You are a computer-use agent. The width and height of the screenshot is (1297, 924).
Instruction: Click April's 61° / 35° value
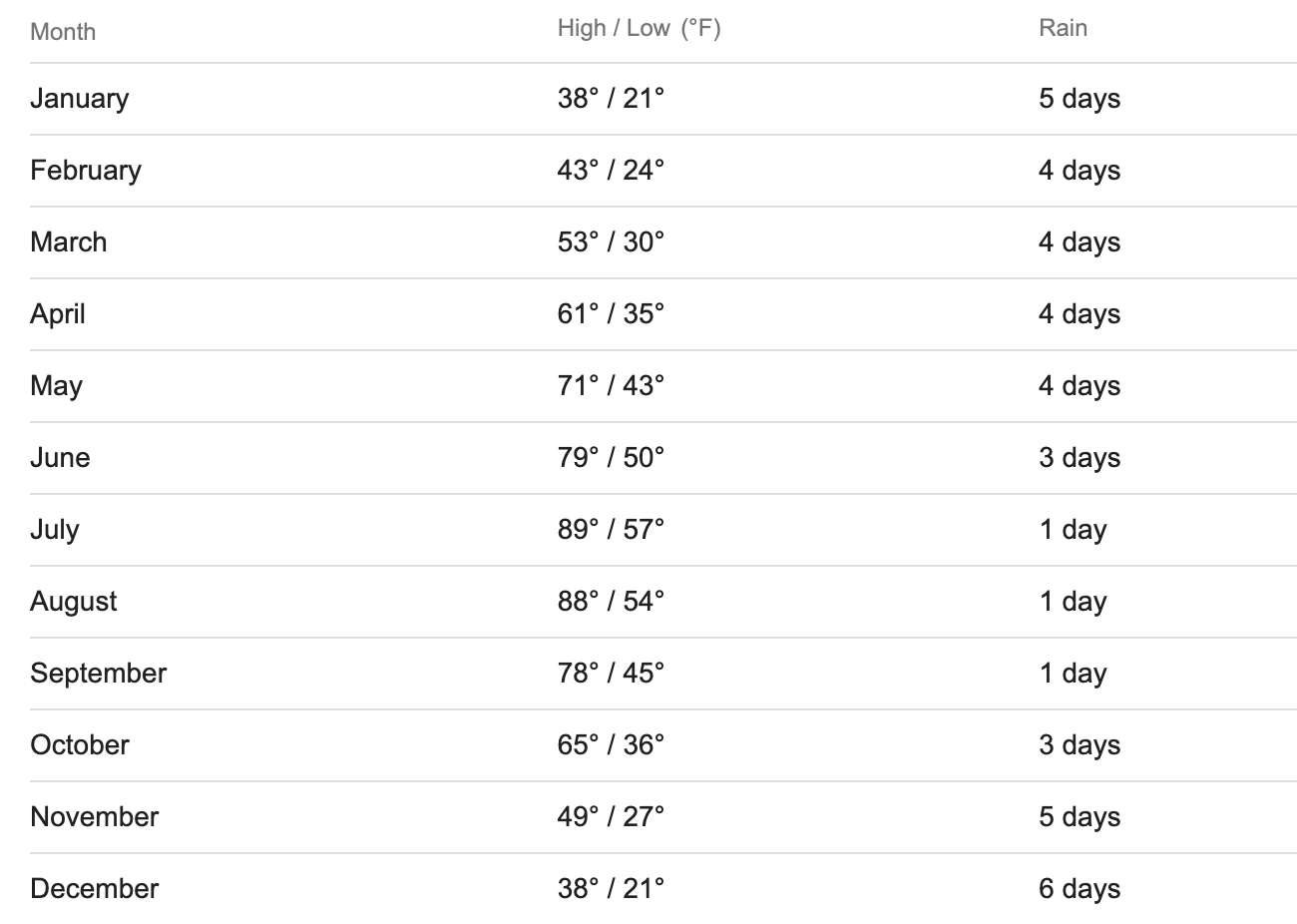coord(611,313)
